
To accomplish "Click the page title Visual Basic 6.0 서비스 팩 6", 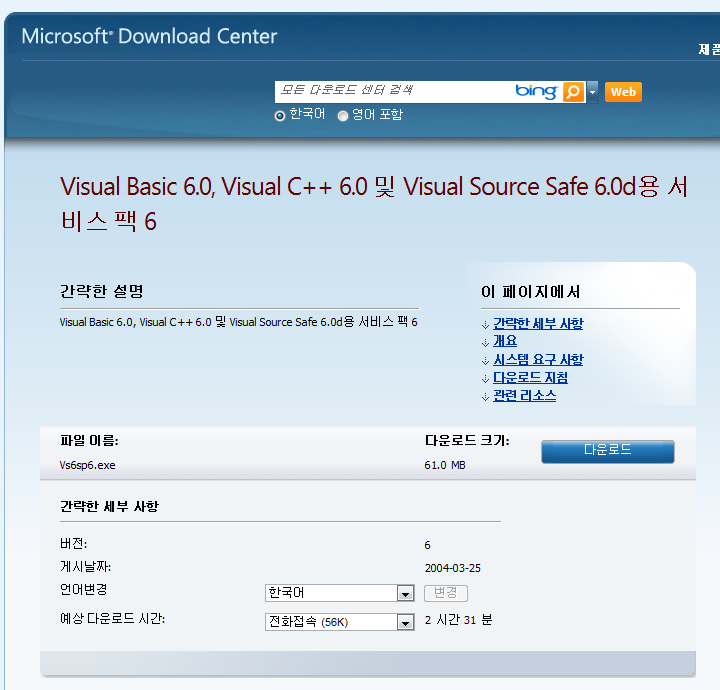I will tap(373, 204).
